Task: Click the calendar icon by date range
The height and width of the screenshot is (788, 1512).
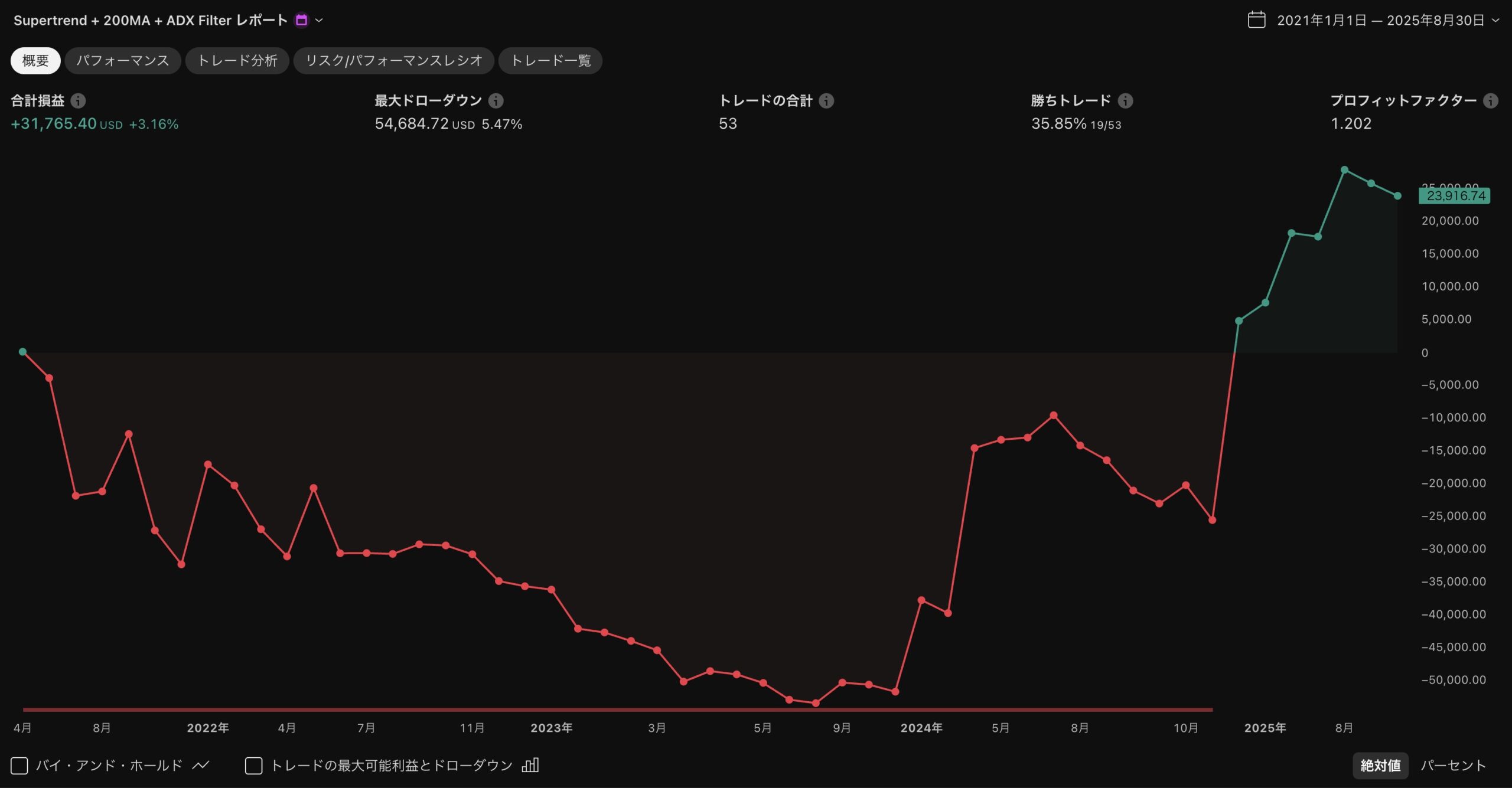Action: tap(1256, 20)
